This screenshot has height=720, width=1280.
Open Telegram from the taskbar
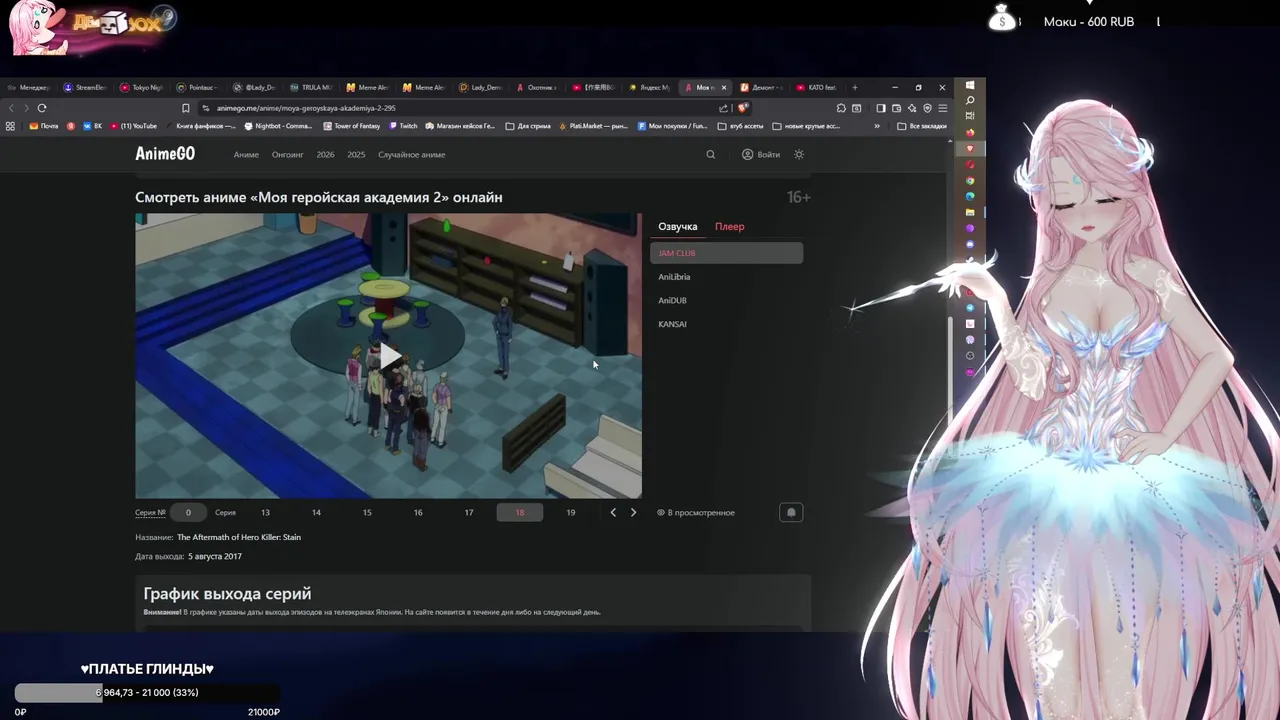(970, 307)
